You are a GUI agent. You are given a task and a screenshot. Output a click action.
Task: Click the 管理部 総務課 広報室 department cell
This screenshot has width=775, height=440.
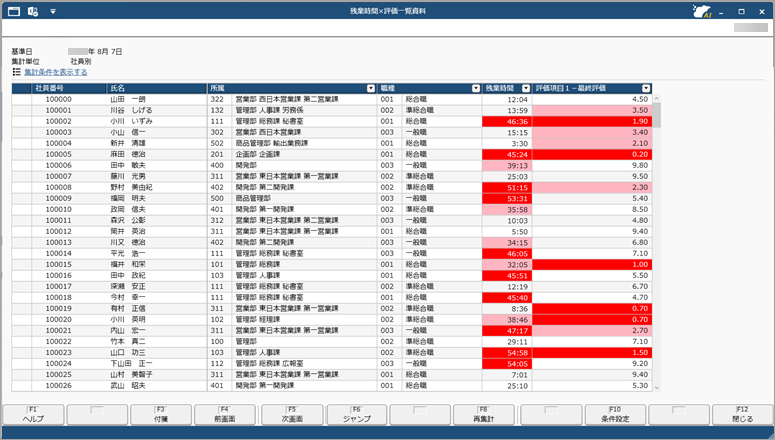pyautogui.click(x=304, y=363)
